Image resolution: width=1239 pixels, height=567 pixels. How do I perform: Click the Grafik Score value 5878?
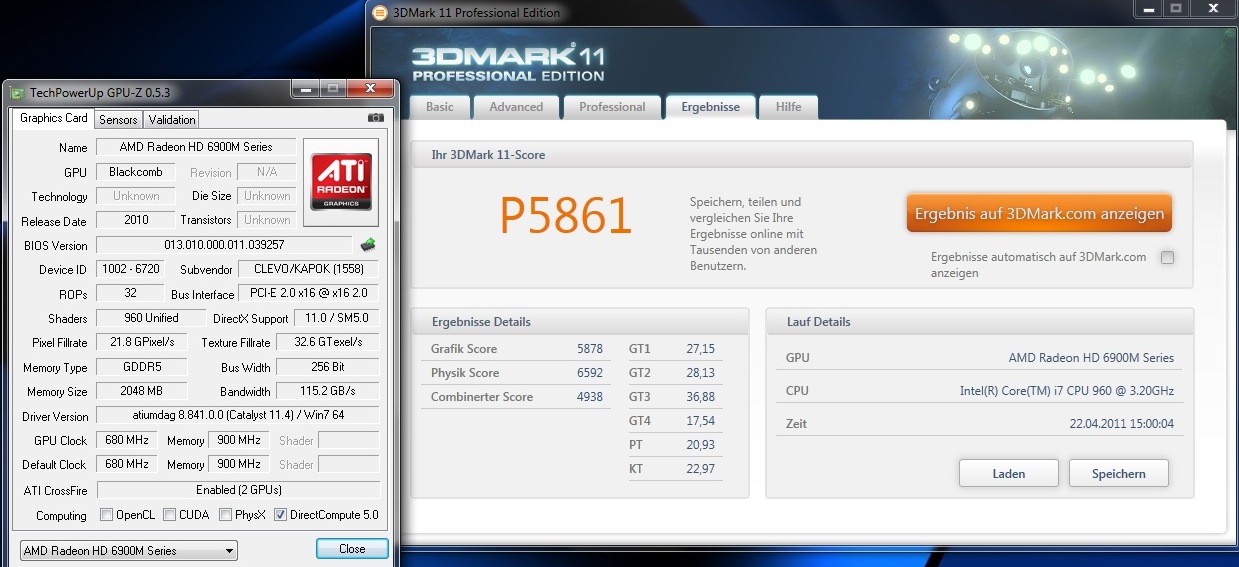(x=590, y=349)
